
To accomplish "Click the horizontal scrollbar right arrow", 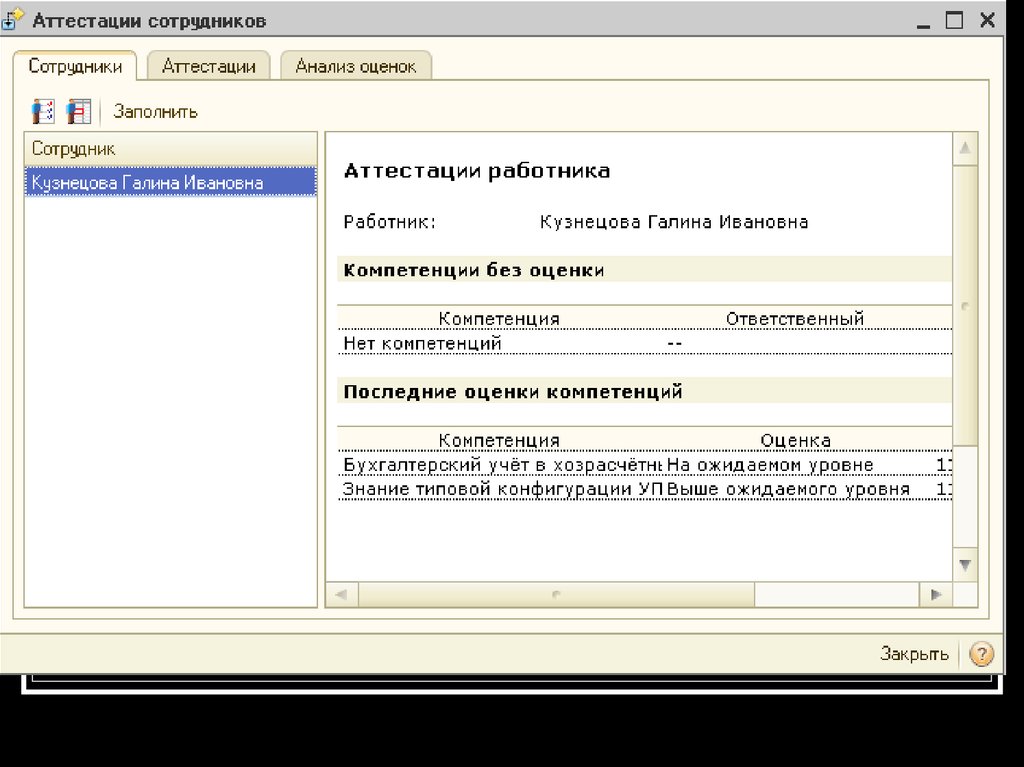I will coord(936,594).
